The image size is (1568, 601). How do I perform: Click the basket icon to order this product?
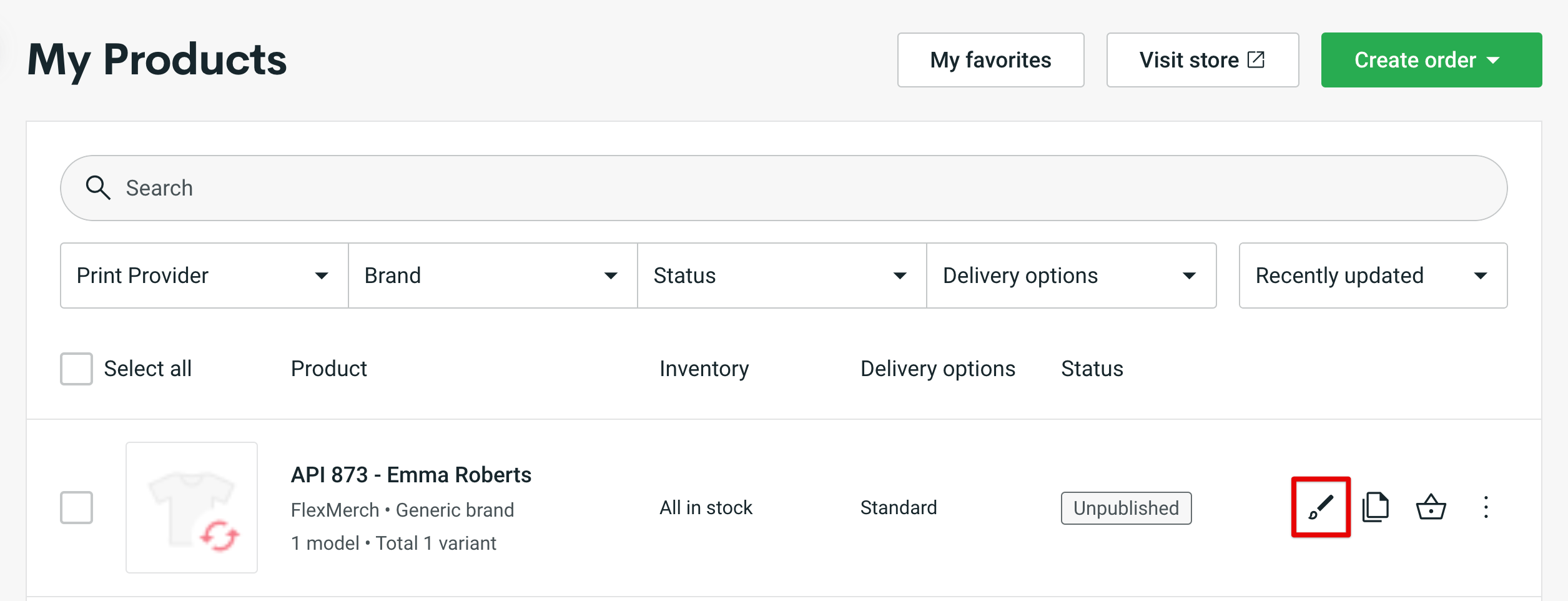[1431, 507]
